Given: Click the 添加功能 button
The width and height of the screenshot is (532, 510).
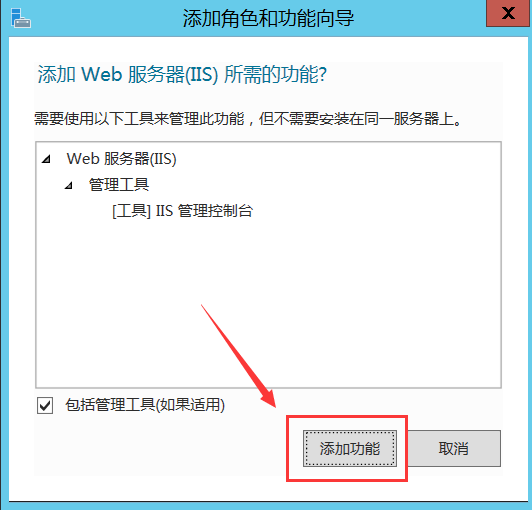Looking at the screenshot, I should point(350,449).
